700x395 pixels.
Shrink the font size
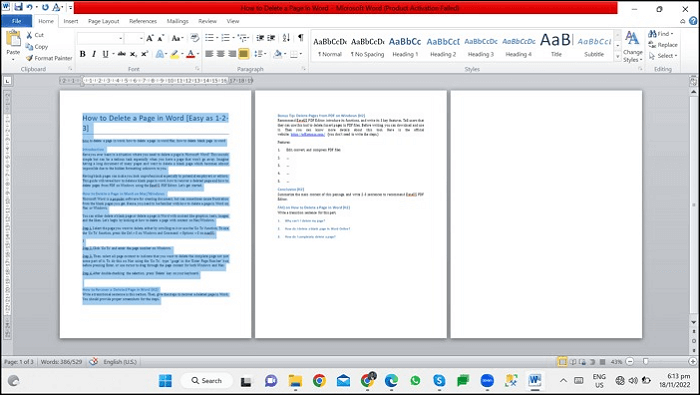click(x=161, y=38)
